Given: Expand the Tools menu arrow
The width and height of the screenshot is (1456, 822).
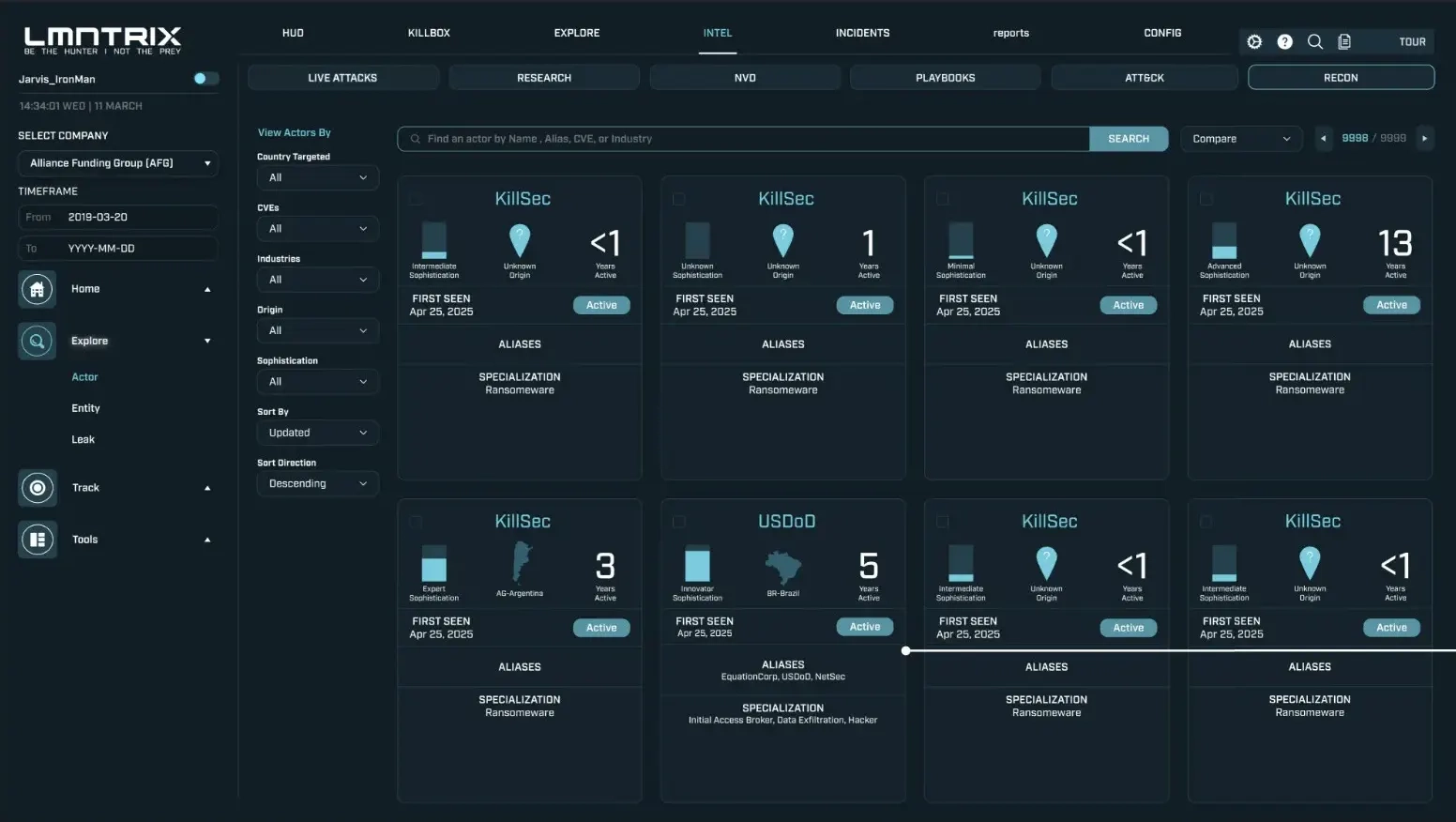Looking at the screenshot, I should [x=207, y=540].
